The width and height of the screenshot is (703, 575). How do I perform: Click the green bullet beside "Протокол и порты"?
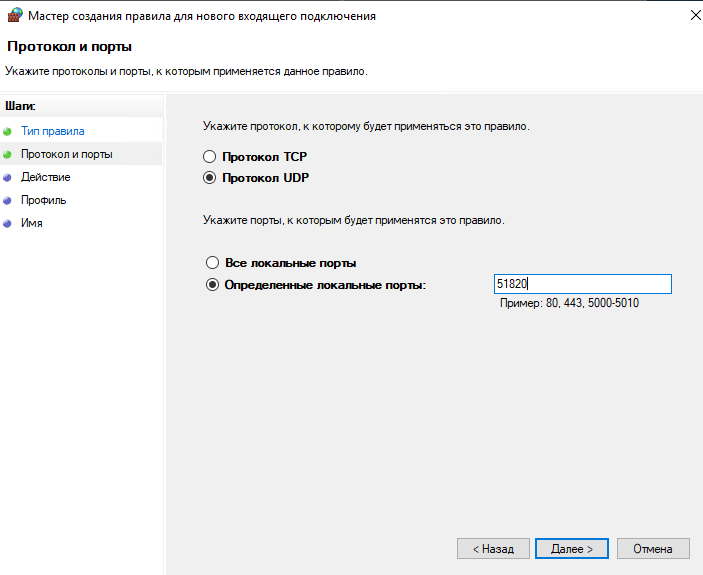point(7,154)
